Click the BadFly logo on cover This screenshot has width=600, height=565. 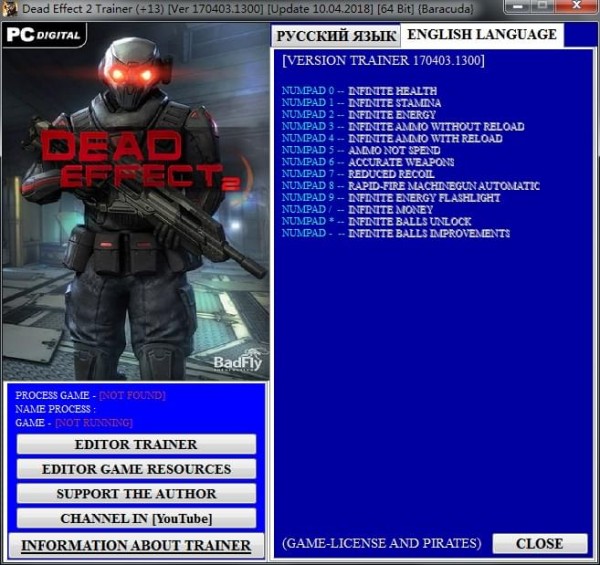click(238, 361)
